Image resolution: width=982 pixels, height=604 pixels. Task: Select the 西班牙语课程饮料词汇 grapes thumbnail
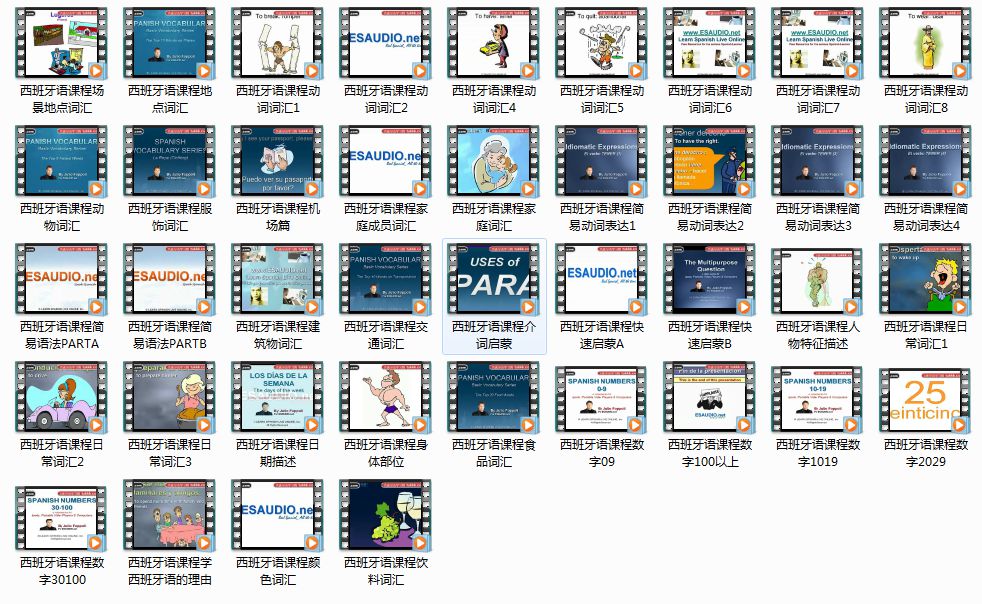click(386, 514)
